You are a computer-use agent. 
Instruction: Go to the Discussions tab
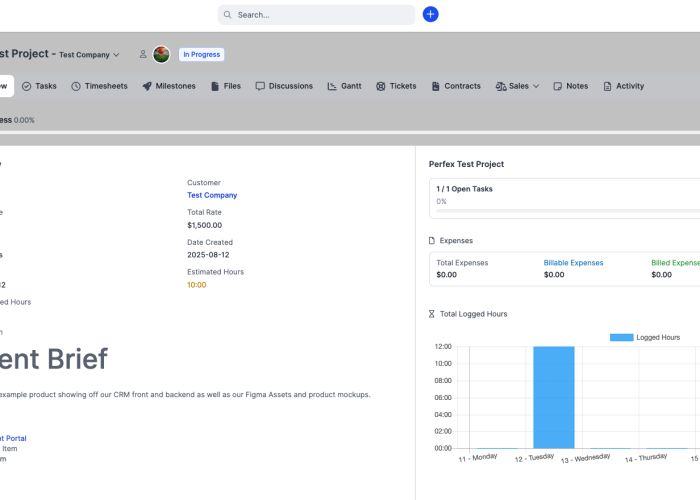284,86
